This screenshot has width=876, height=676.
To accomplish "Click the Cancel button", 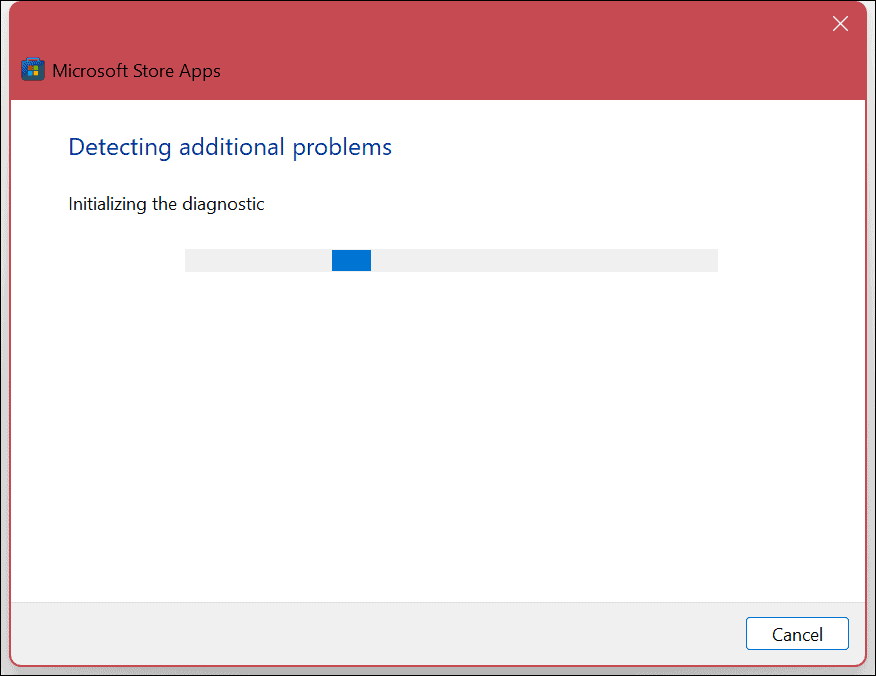I will pos(797,634).
